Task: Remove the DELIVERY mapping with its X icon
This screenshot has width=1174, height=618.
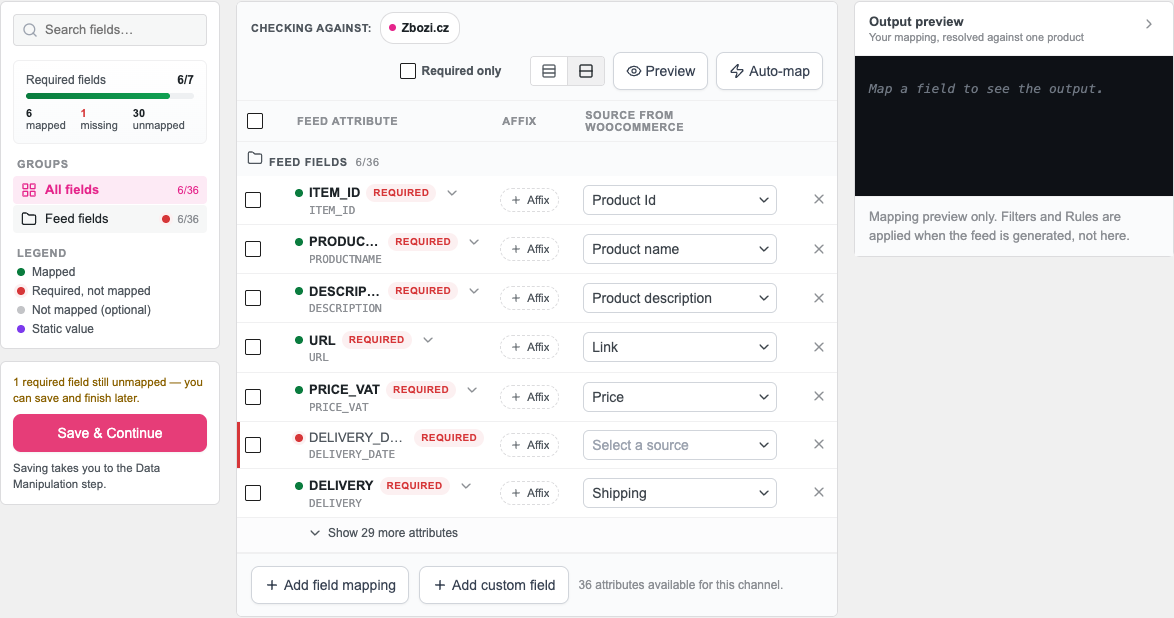Action: click(x=818, y=492)
